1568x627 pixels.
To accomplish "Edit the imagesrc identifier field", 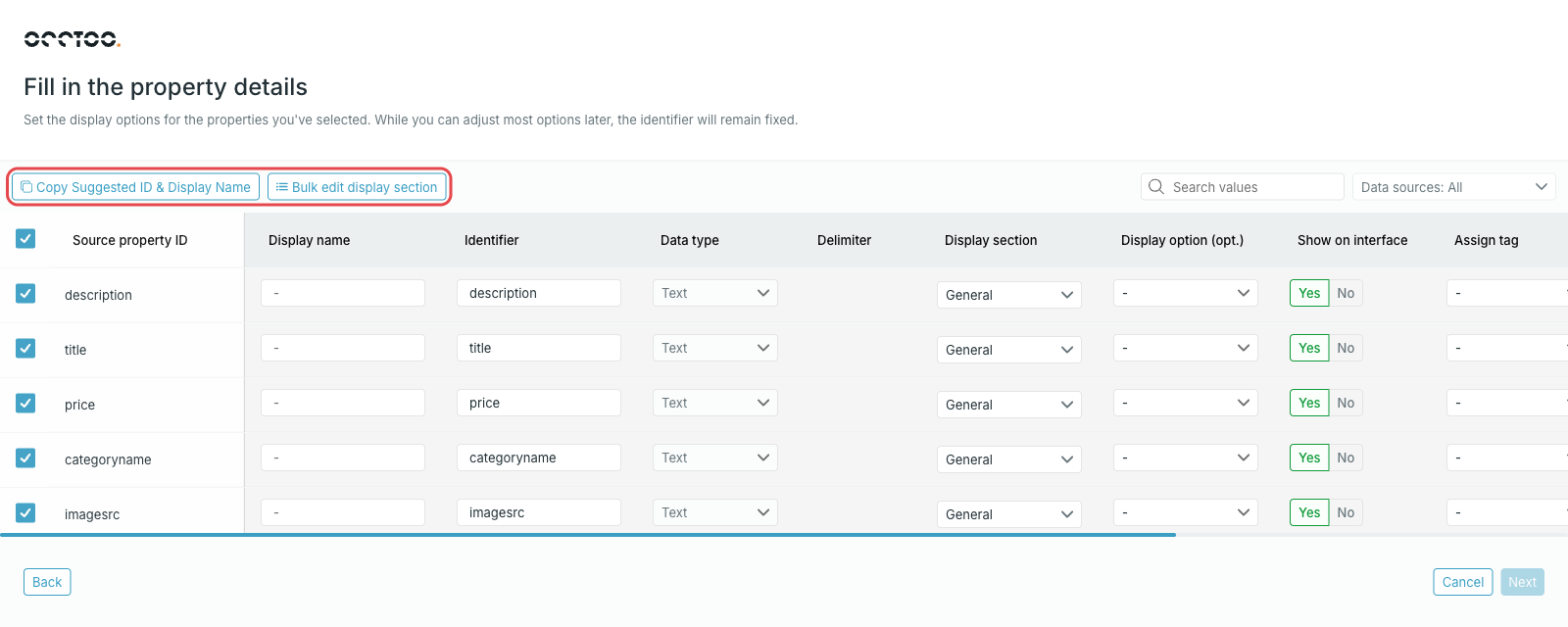I will click(x=539, y=512).
